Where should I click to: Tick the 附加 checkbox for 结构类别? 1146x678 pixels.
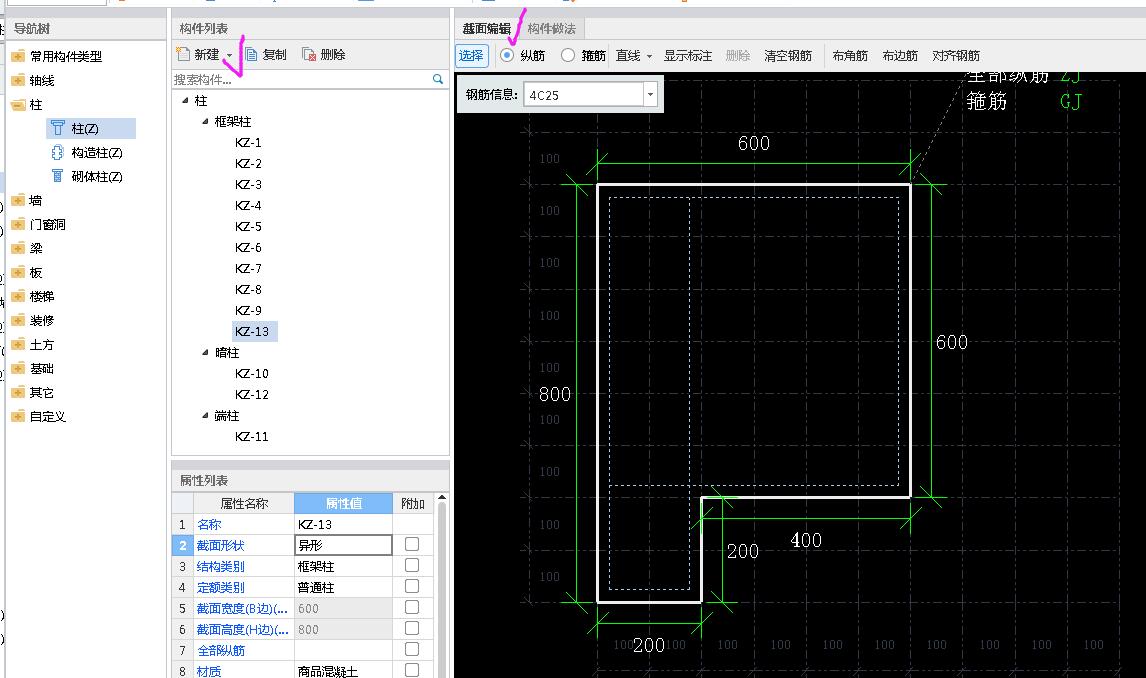pos(412,565)
